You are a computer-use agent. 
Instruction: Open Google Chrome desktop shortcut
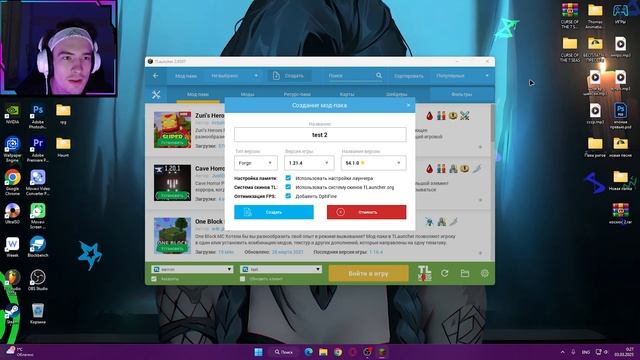click(12, 183)
